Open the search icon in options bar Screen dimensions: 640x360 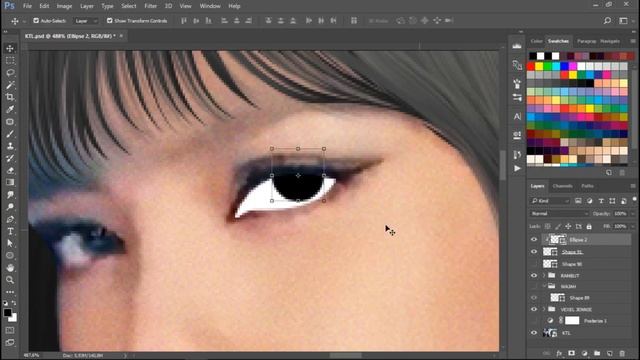(x=607, y=20)
